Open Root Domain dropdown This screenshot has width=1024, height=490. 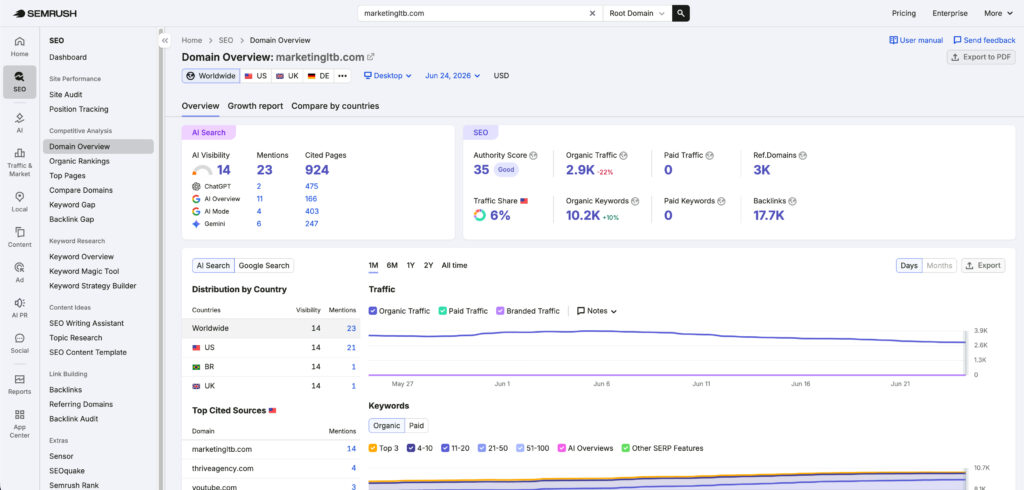pyautogui.click(x=637, y=13)
